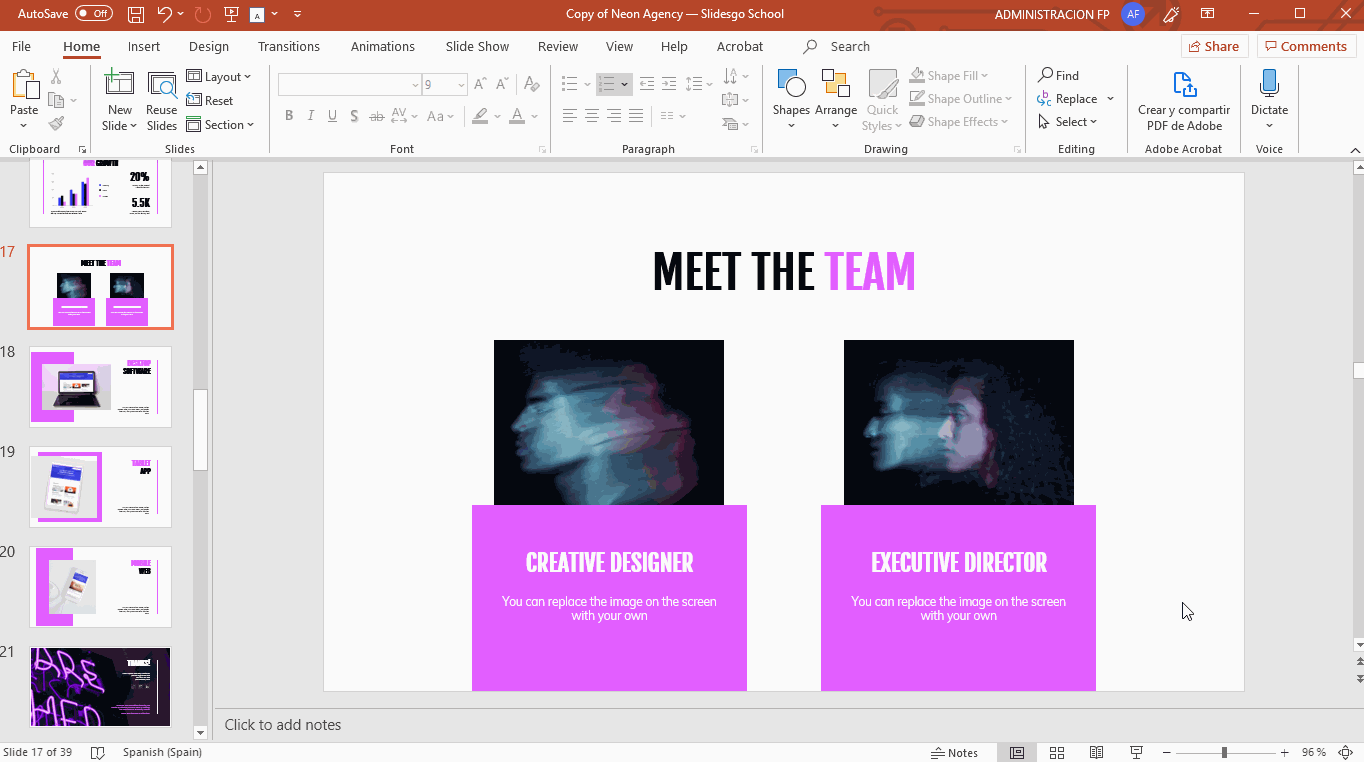Apply Italic formatting
1364x762 pixels.
click(310, 116)
